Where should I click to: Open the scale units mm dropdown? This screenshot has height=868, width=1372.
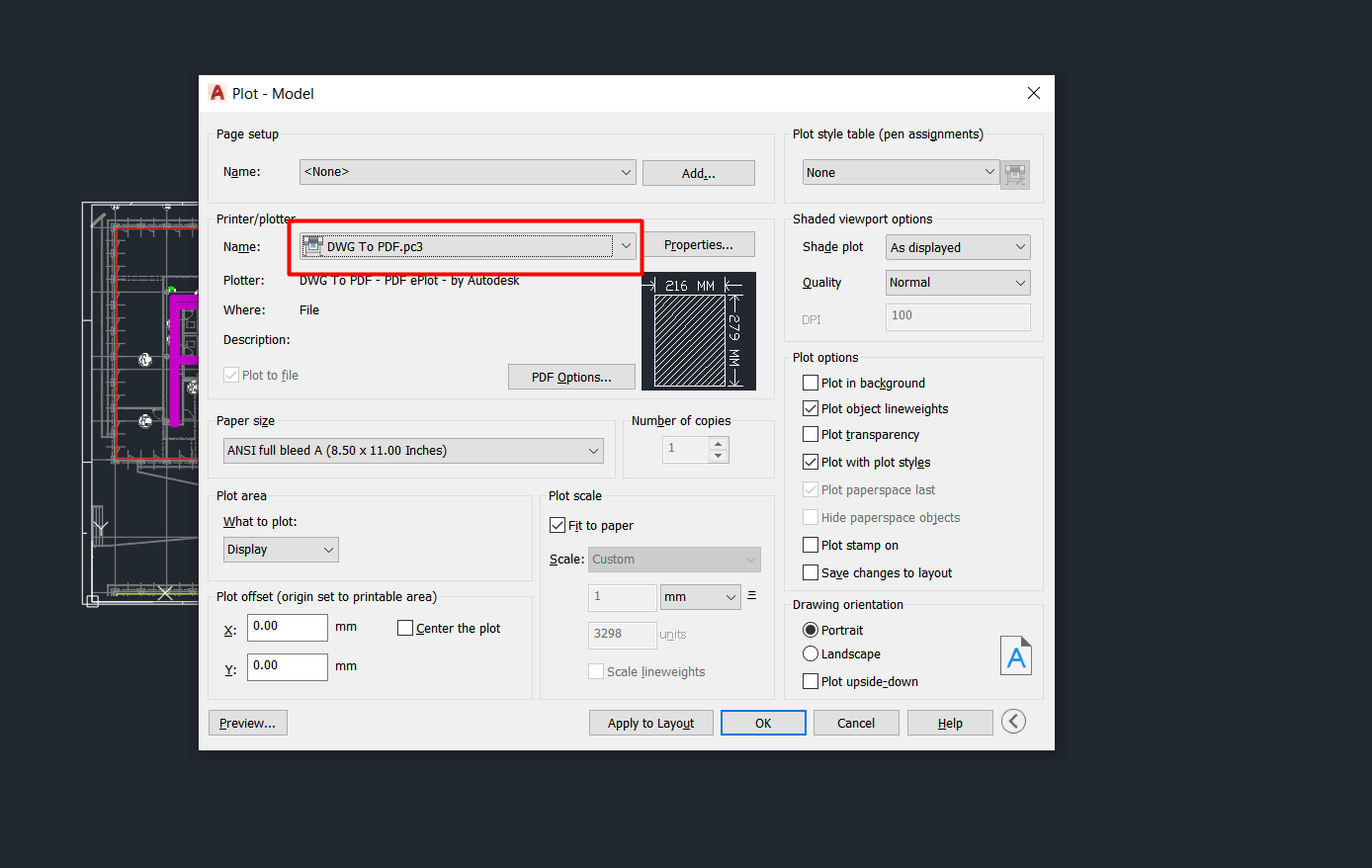701,597
